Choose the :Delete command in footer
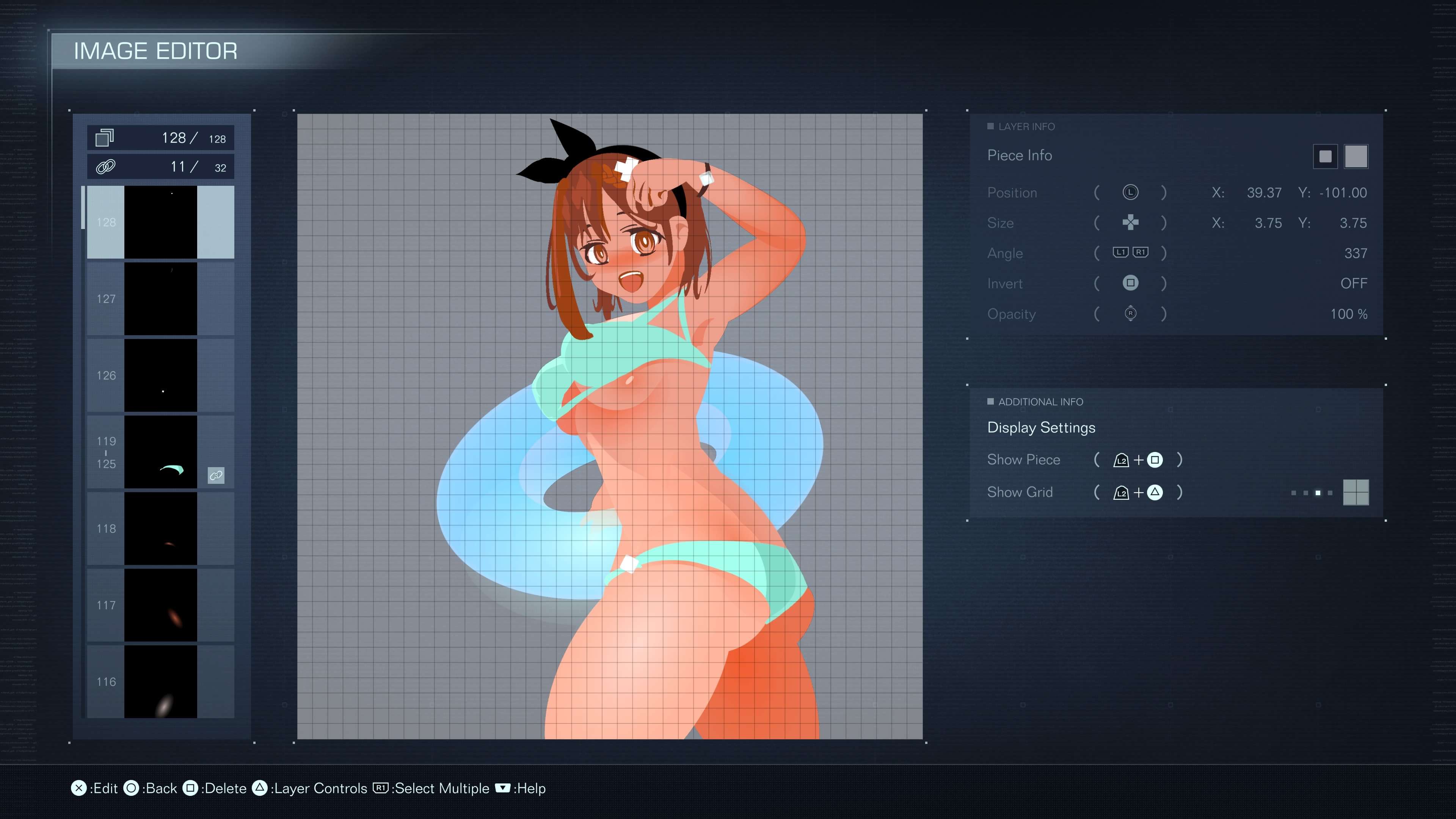This screenshot has height=819, width=1456. pyautogui.click(x=224, y=789)
